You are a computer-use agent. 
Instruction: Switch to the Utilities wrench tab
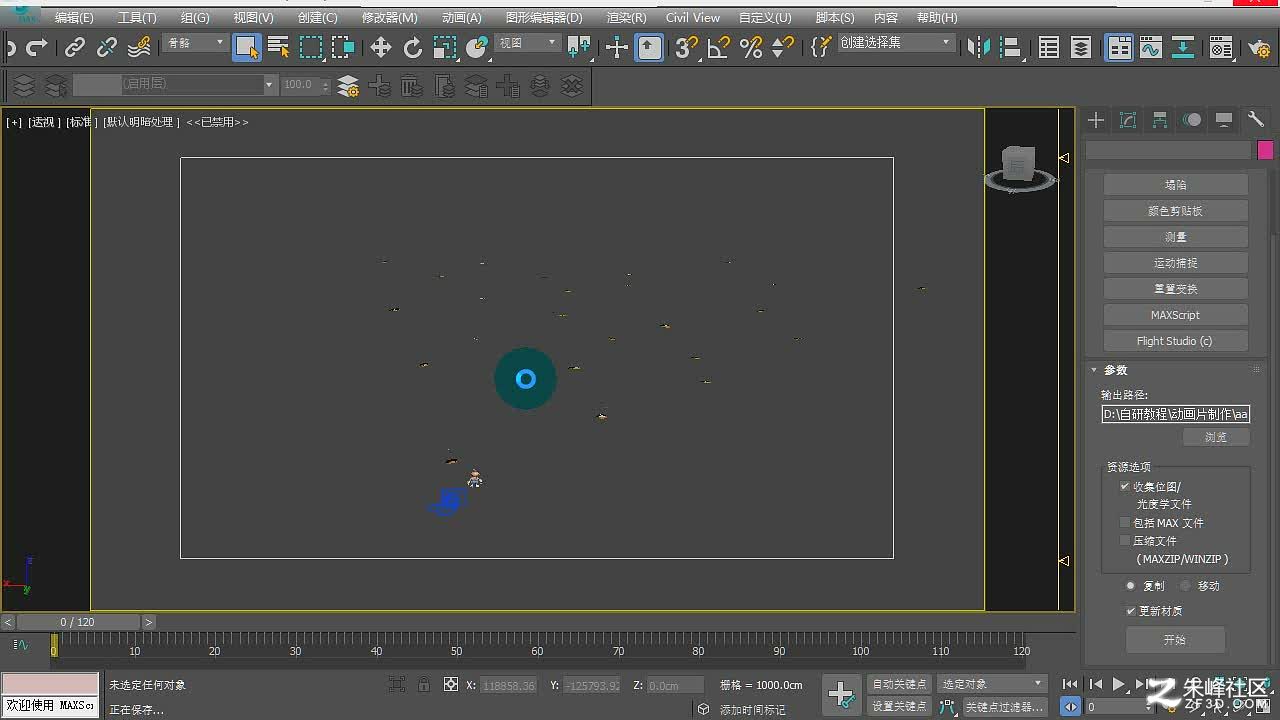1256,120
